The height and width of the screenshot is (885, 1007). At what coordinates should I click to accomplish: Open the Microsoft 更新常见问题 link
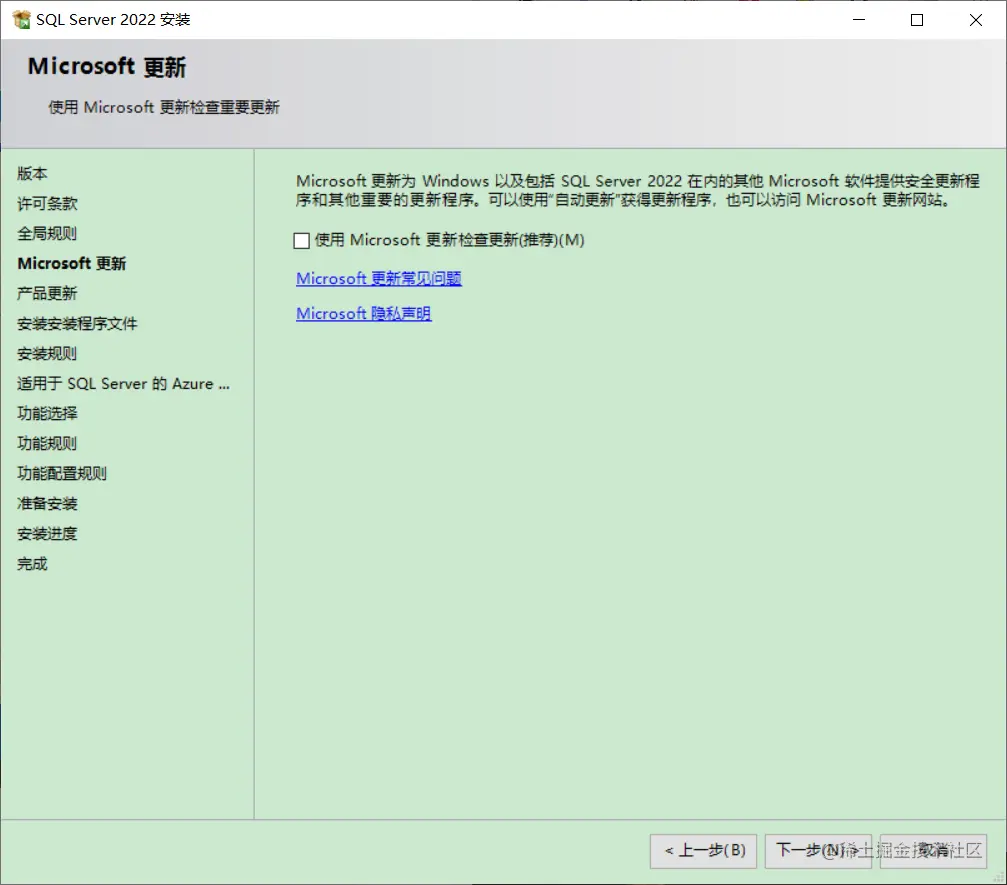pyautogui.click(x=379, y=278)
